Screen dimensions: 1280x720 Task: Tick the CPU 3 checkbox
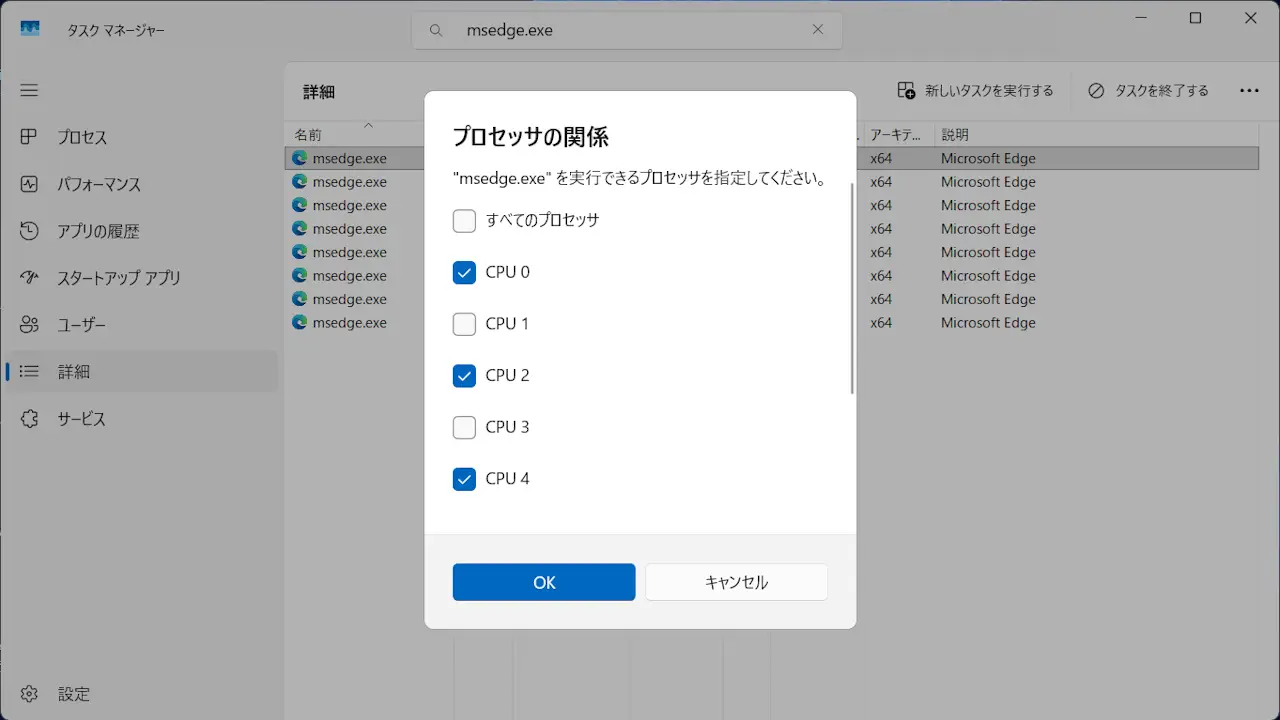pos(464,427)
